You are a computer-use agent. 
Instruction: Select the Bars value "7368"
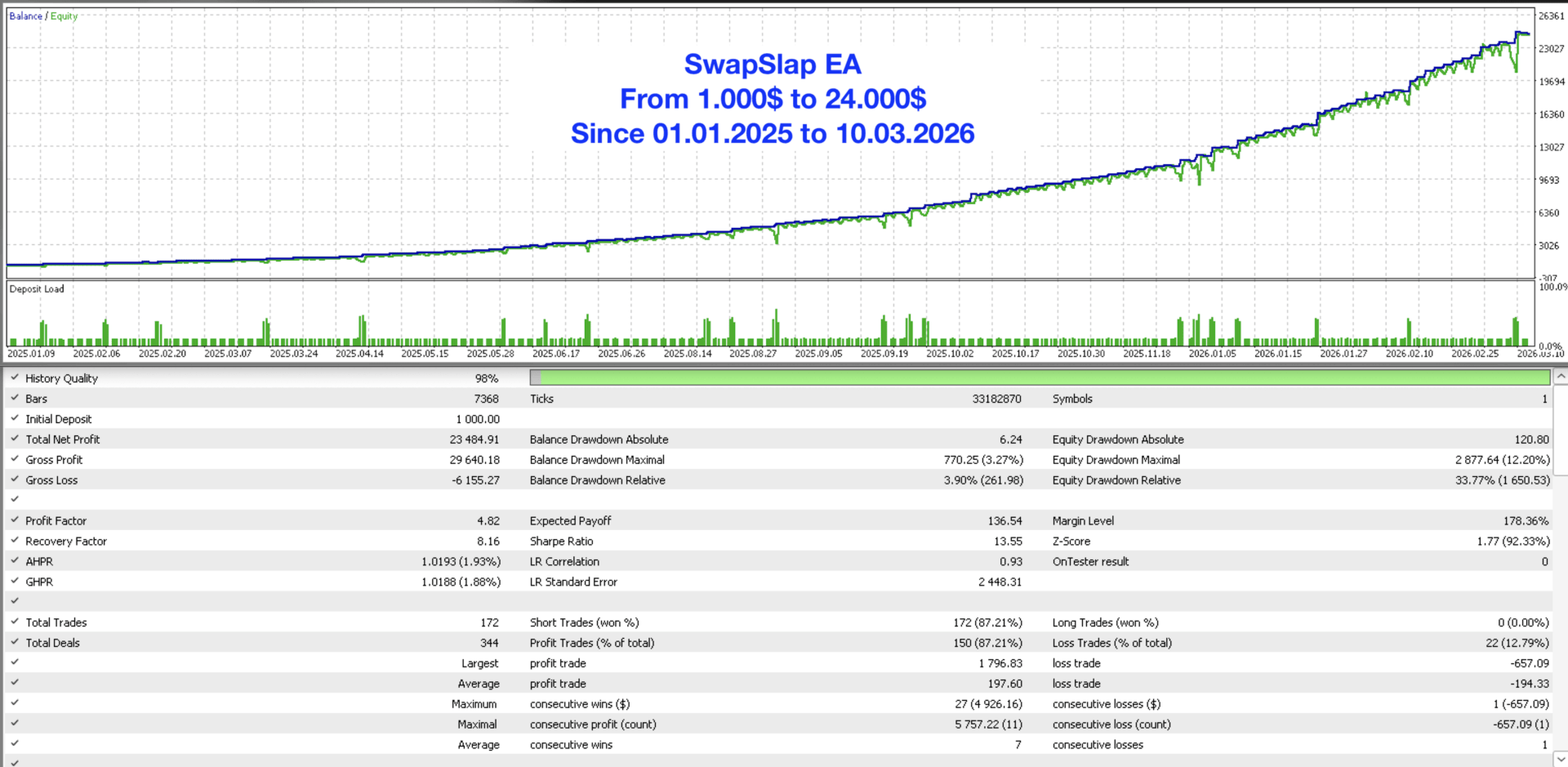pos(487,399)
